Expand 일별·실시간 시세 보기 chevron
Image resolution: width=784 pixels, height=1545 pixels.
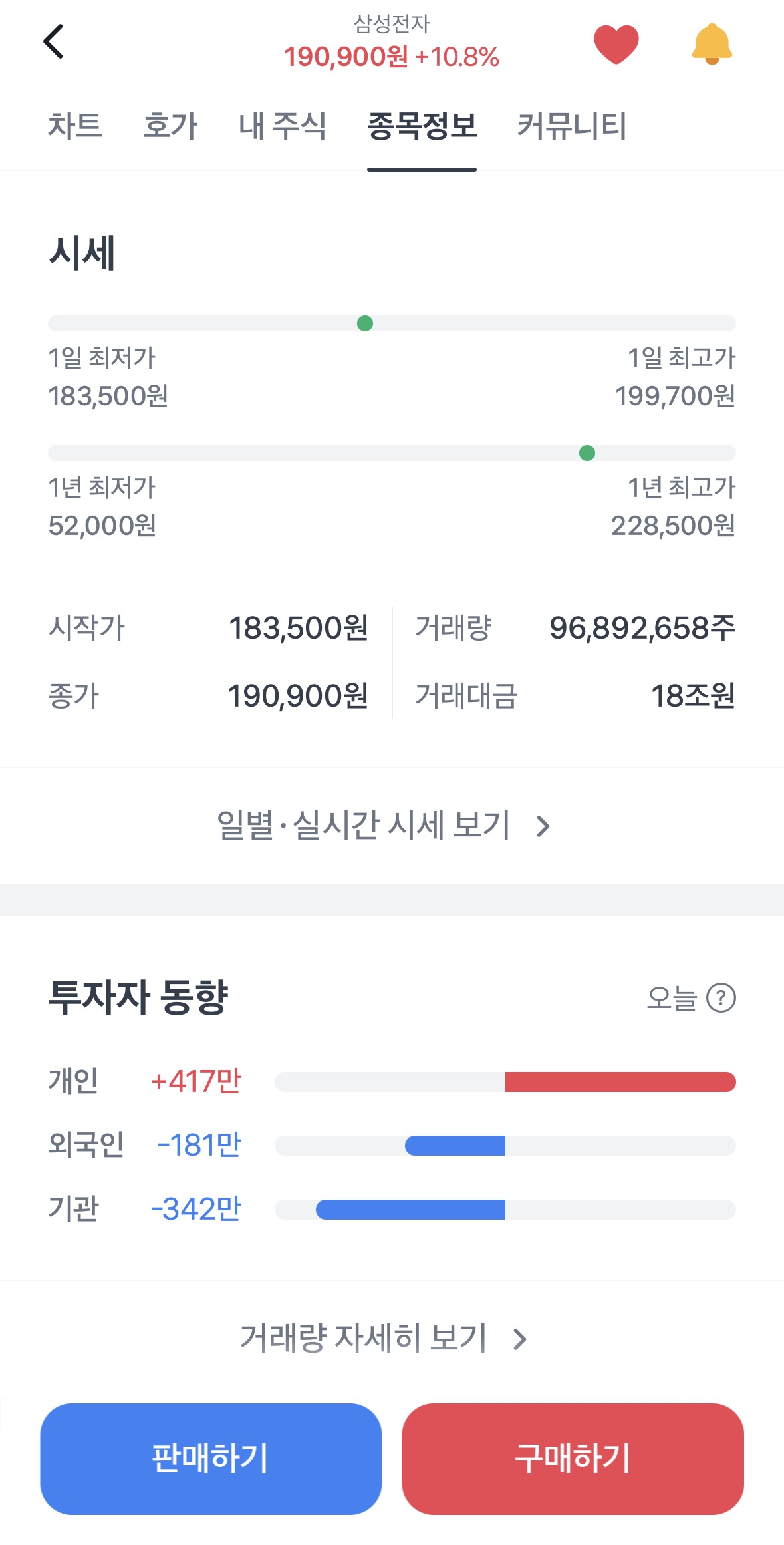coord(543,826)
